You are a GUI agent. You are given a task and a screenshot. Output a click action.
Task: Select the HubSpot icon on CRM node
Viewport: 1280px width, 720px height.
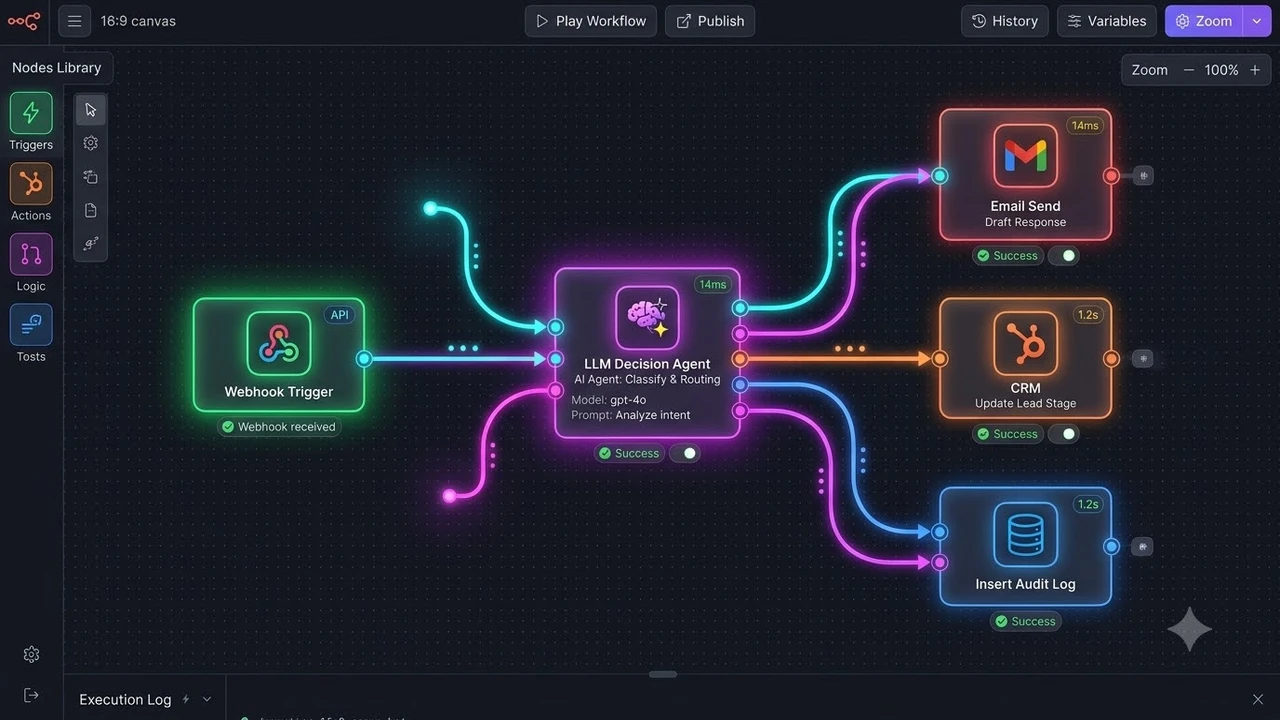tap(1025, 343)
